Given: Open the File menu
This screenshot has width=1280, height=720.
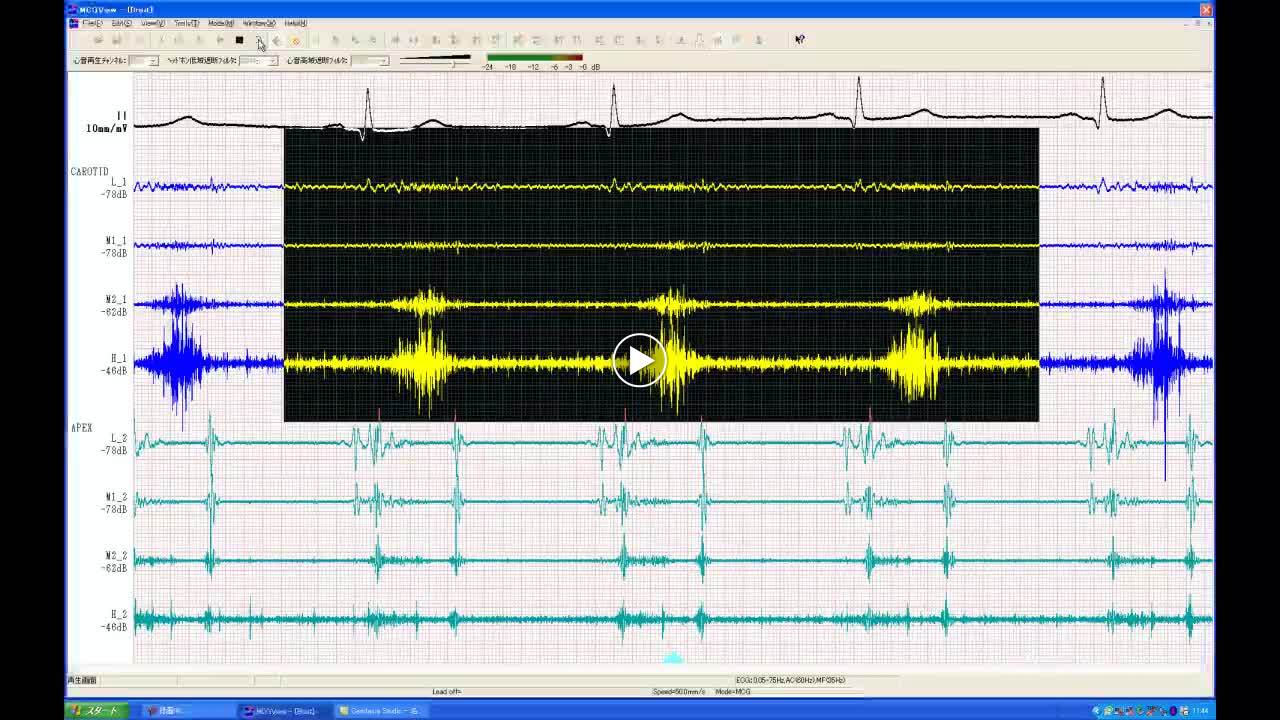Looking at the screenshot, I should 92,23.
